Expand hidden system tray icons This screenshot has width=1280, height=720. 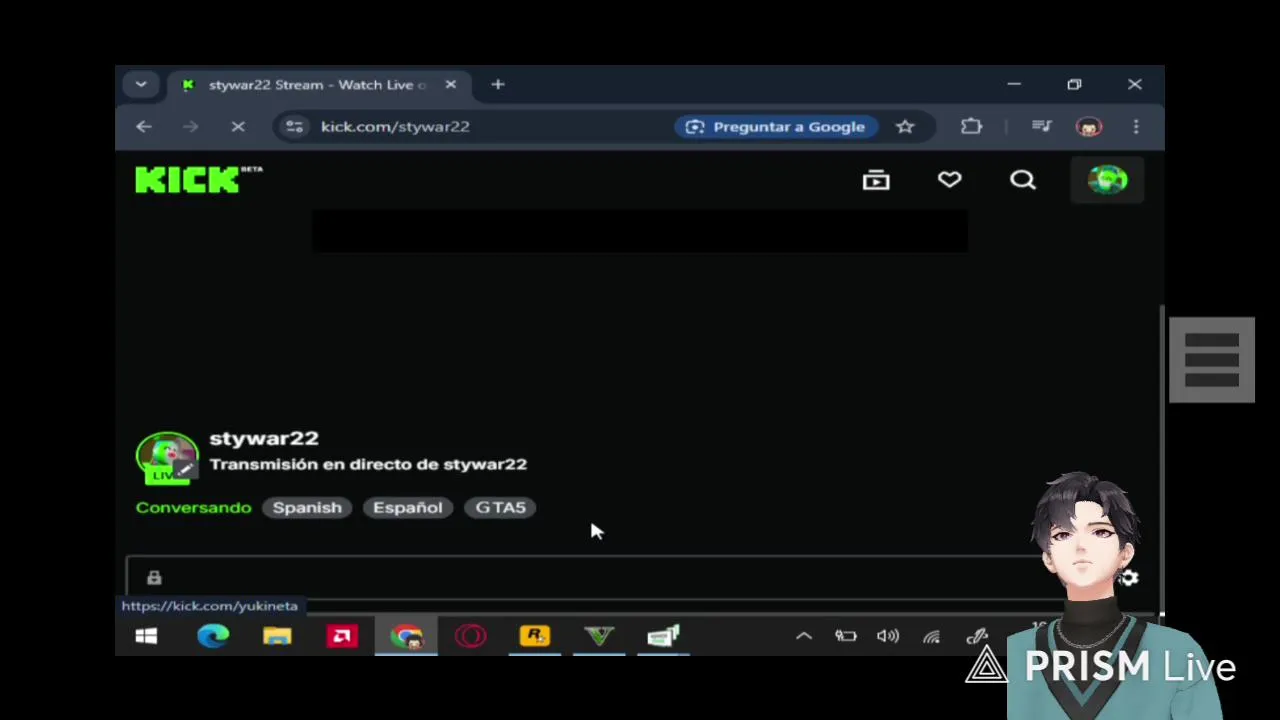[804, 636]
